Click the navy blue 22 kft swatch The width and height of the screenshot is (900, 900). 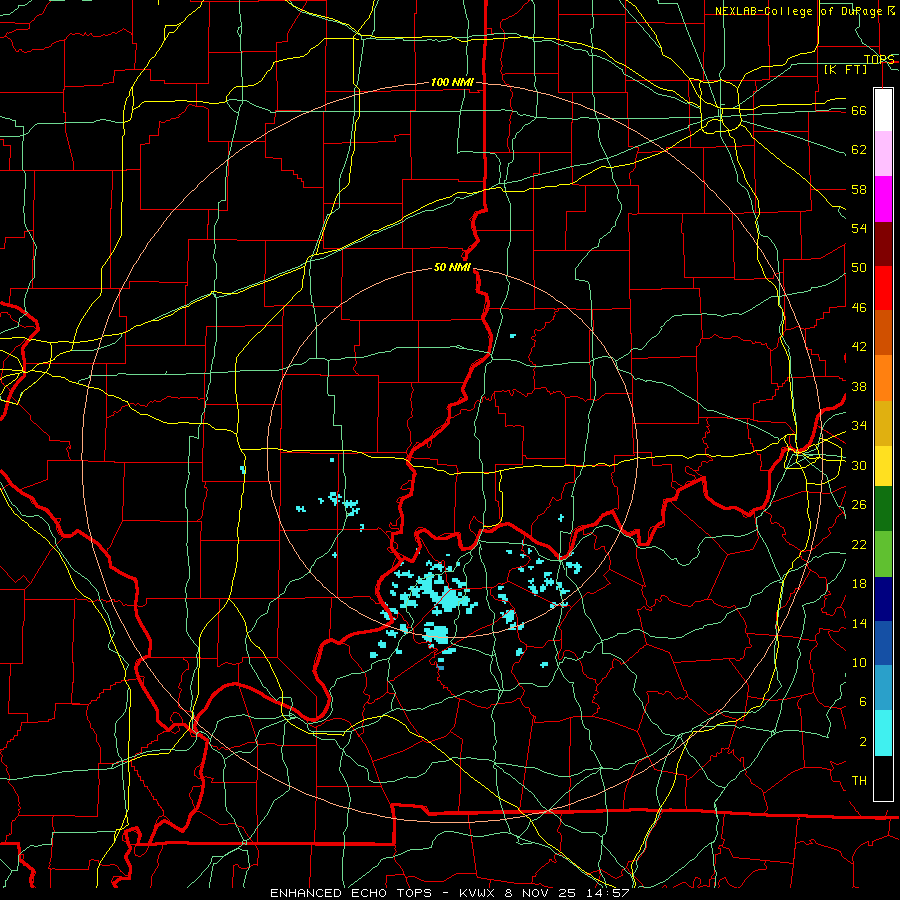883,598
